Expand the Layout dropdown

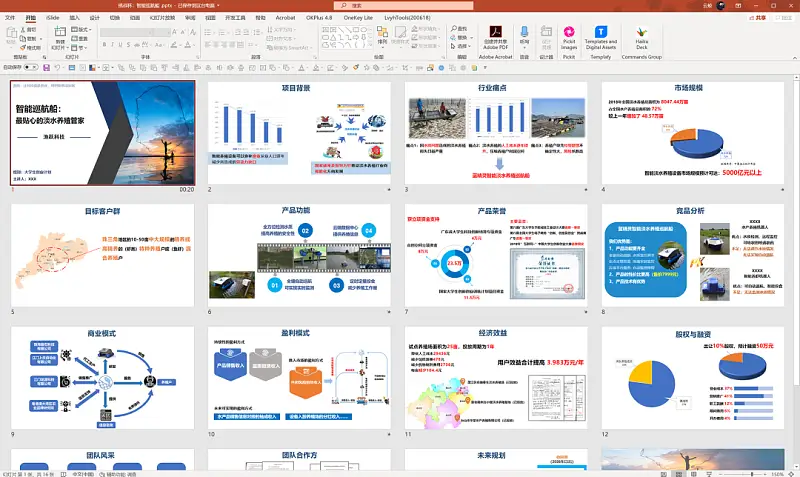click(x=80, y=30)
